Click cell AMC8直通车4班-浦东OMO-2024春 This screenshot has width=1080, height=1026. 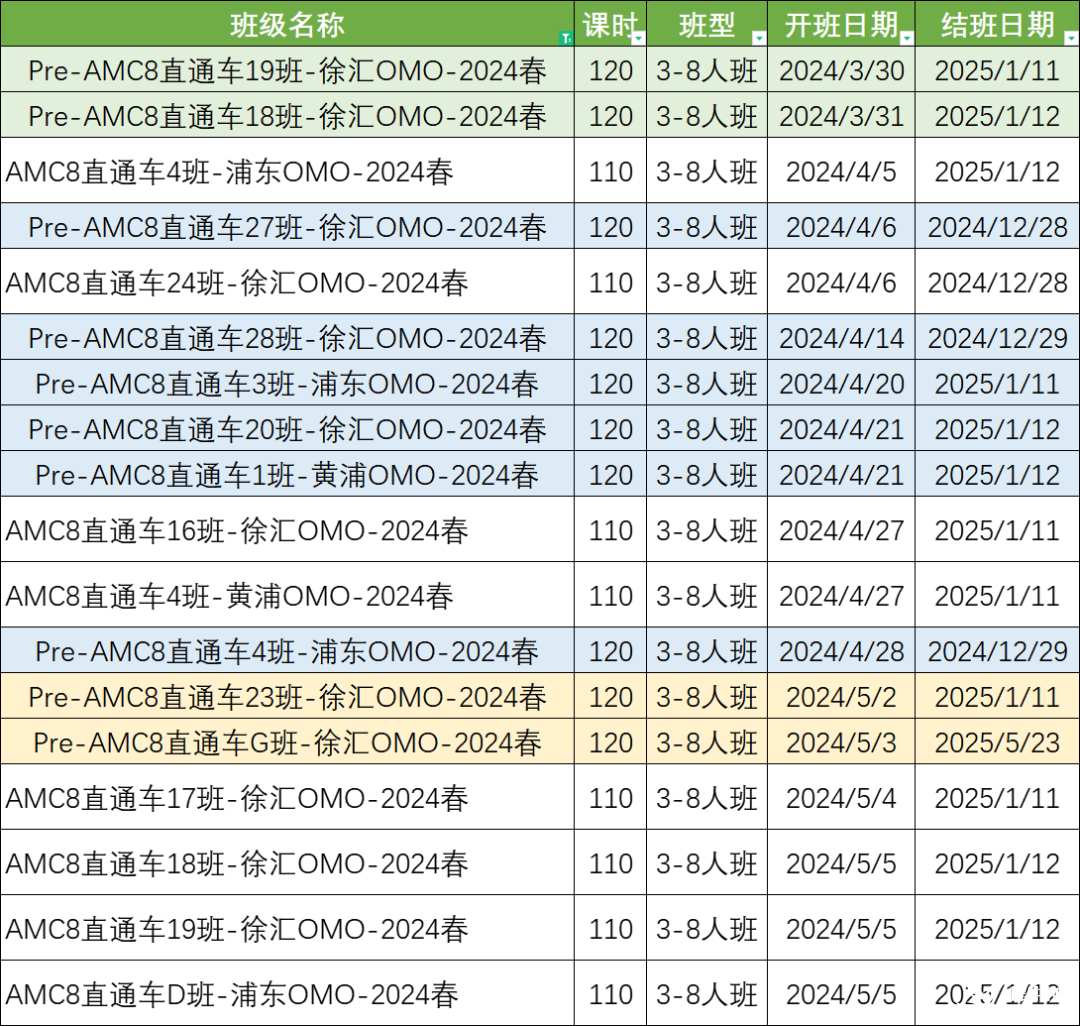(287, 171)
